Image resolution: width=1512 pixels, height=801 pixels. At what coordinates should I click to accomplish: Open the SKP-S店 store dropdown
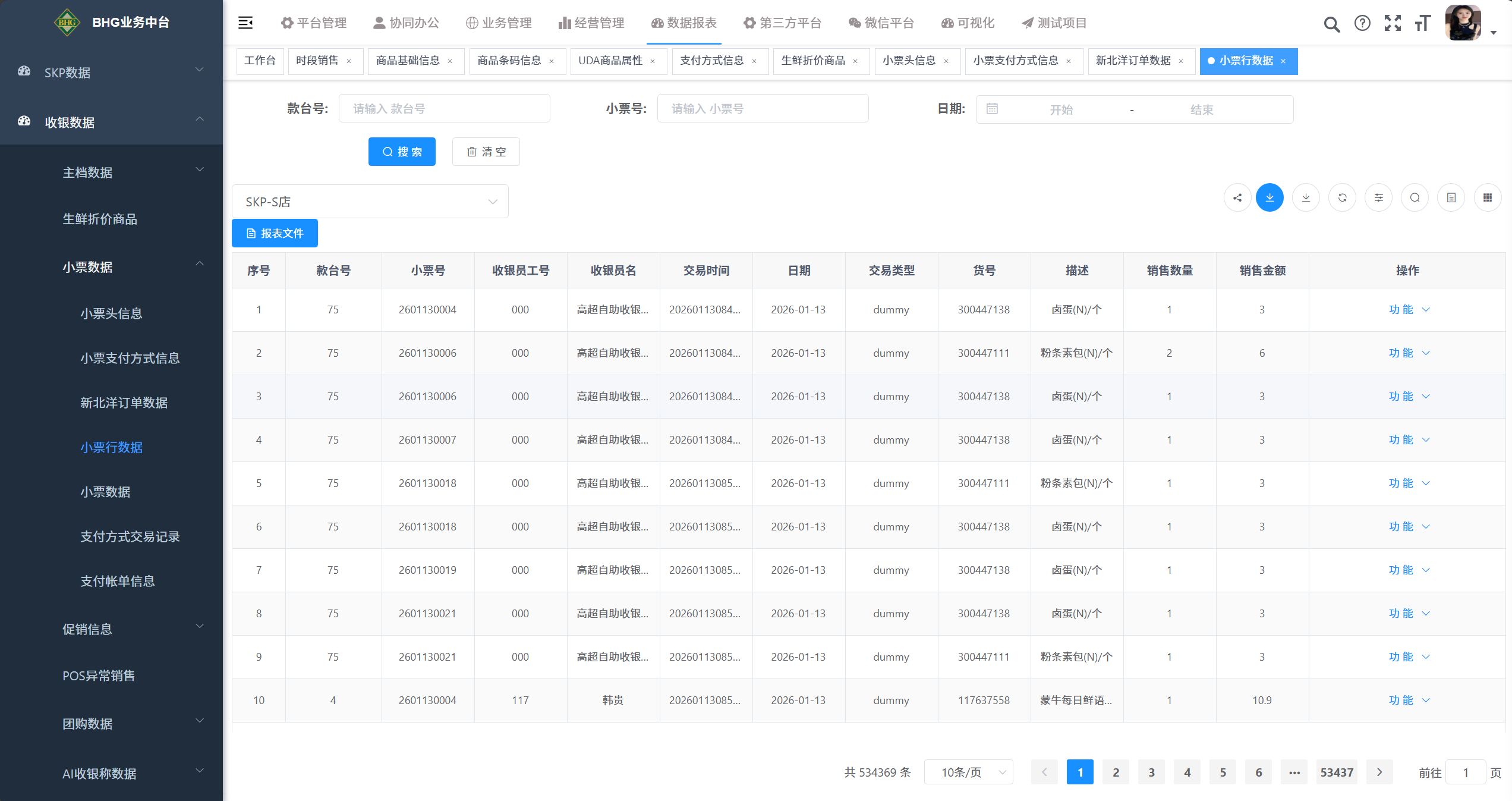(x=370, y=202)
